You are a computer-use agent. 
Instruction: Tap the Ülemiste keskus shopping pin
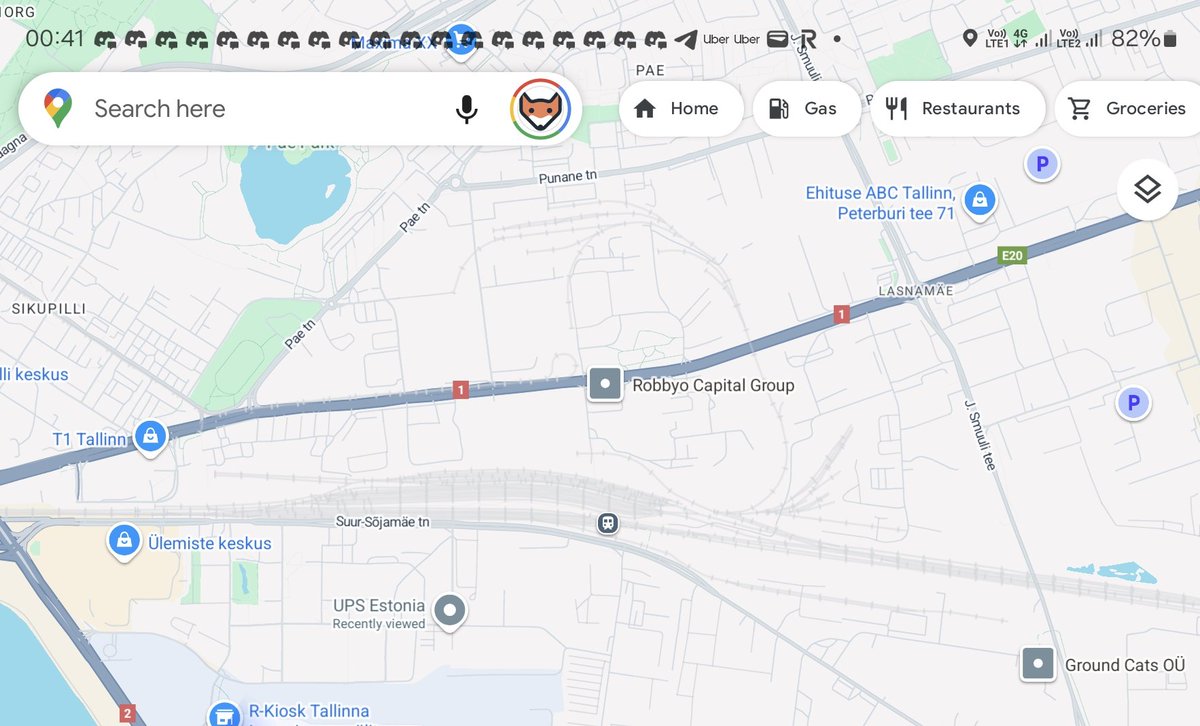click(x=123, y=541)
